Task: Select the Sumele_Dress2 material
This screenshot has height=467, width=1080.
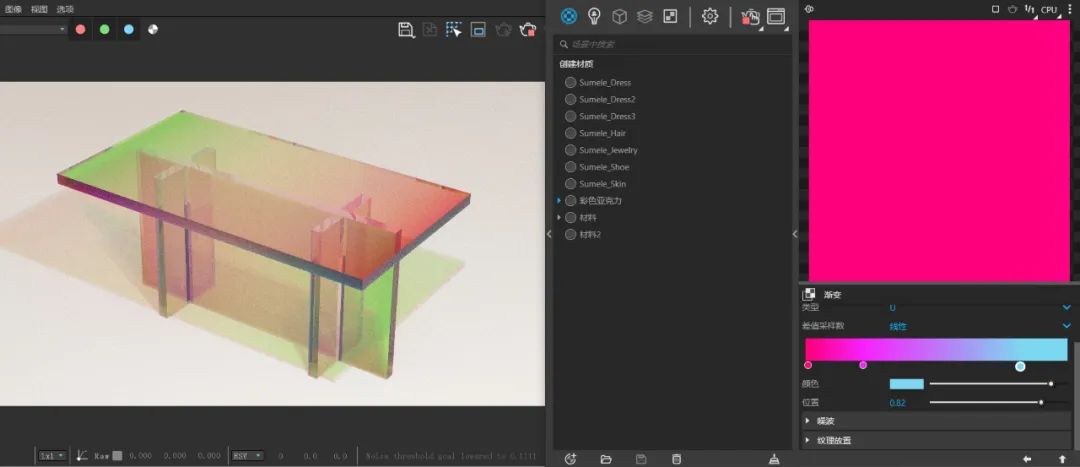Action: [x=607, y=100]
